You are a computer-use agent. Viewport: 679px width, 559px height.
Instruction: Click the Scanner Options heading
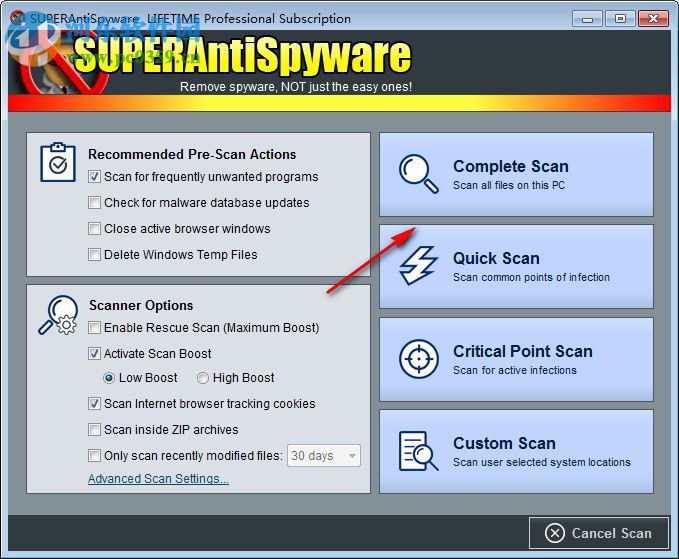click(x=141, y=305)
